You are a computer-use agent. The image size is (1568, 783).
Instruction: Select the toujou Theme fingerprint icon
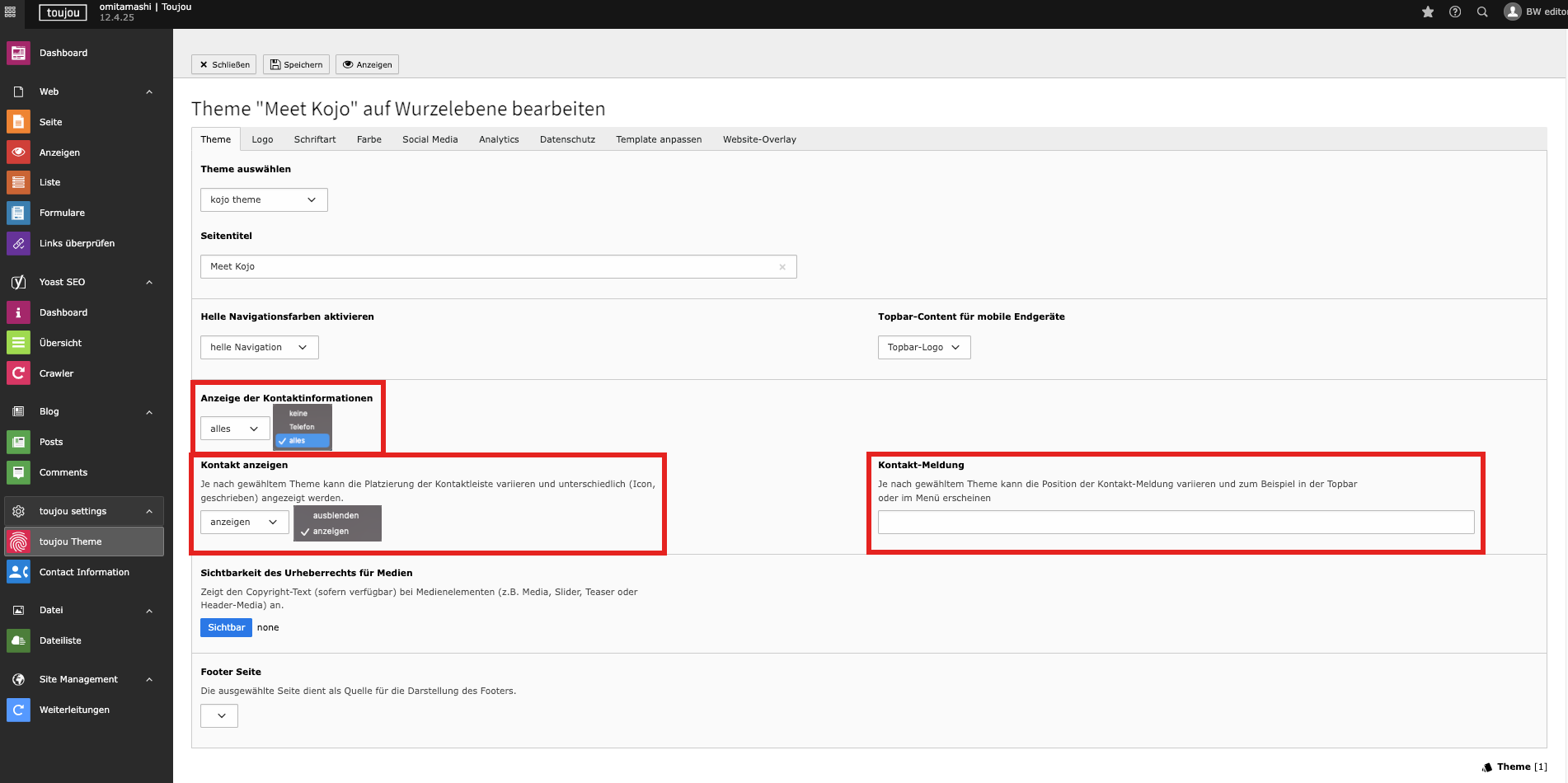coord(18,542)
